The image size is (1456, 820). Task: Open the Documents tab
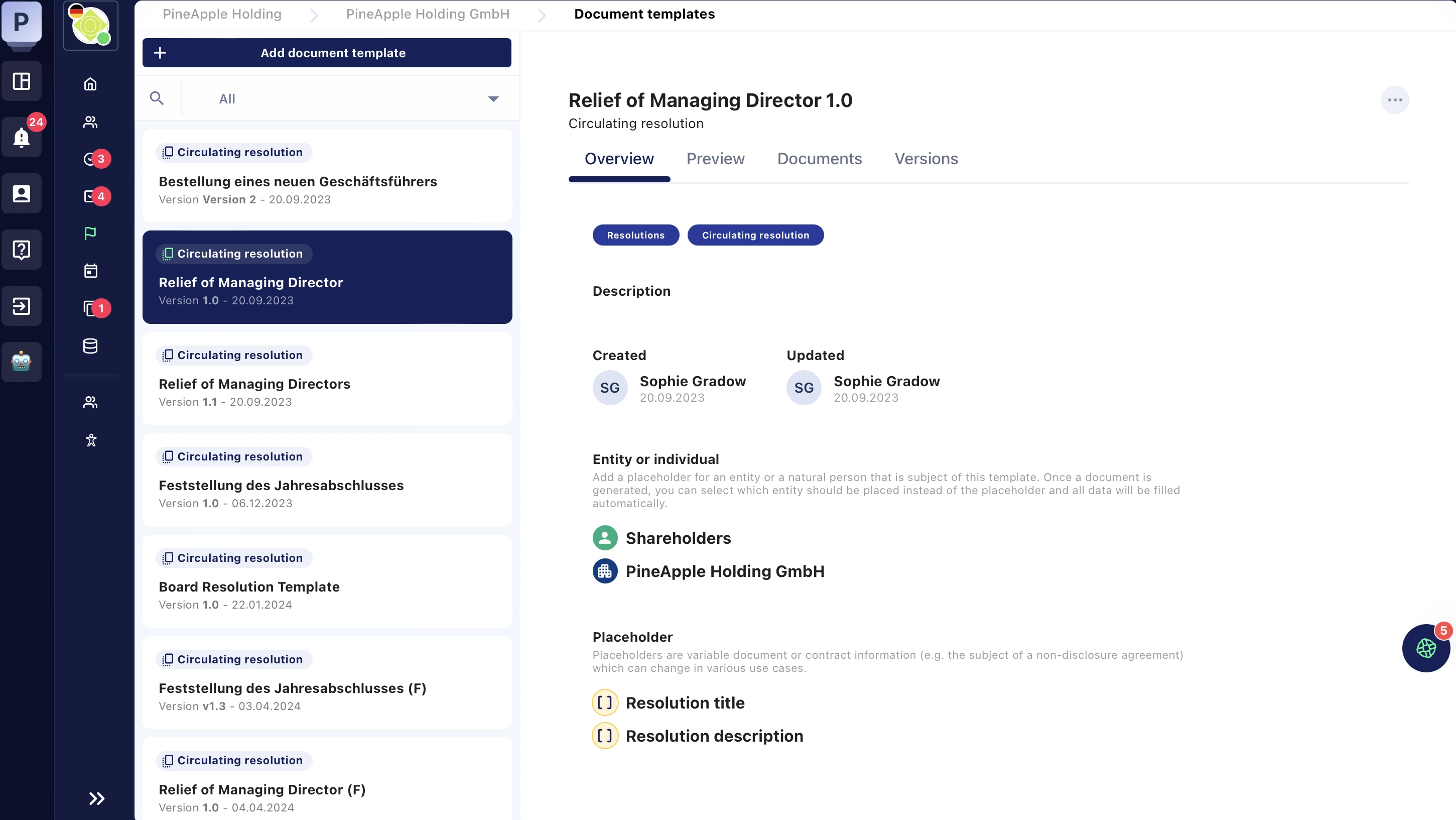pyautogui.click(x=819, y=159)
